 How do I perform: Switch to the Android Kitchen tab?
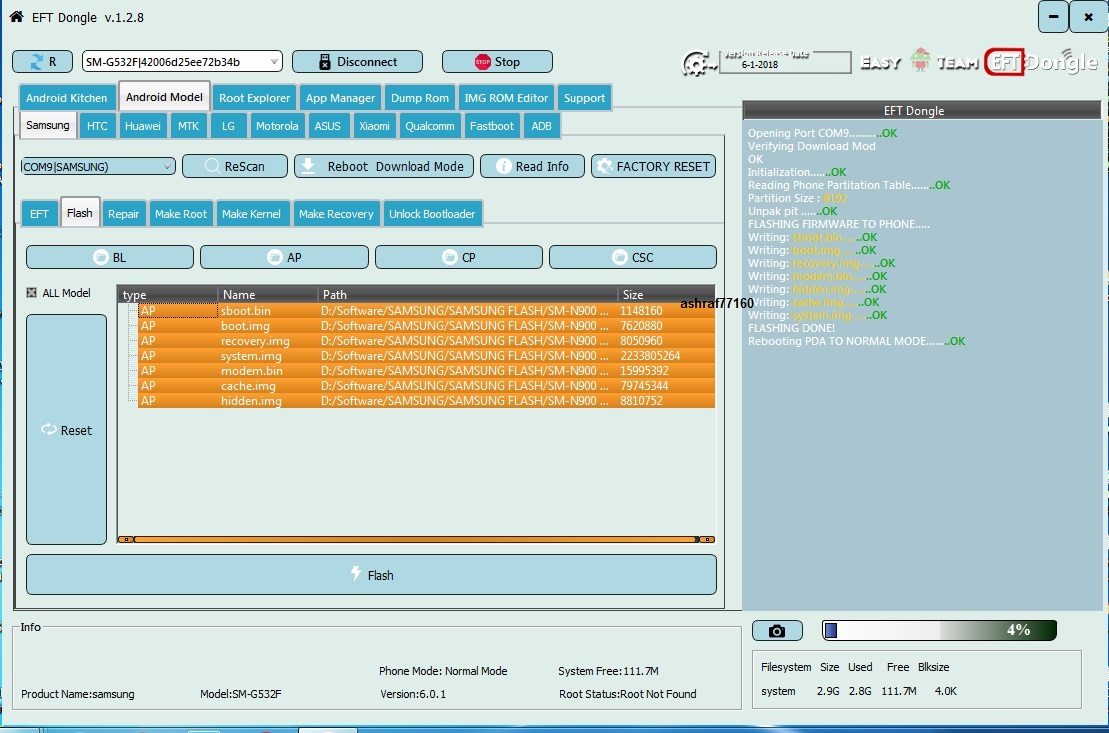click(66, 98)
